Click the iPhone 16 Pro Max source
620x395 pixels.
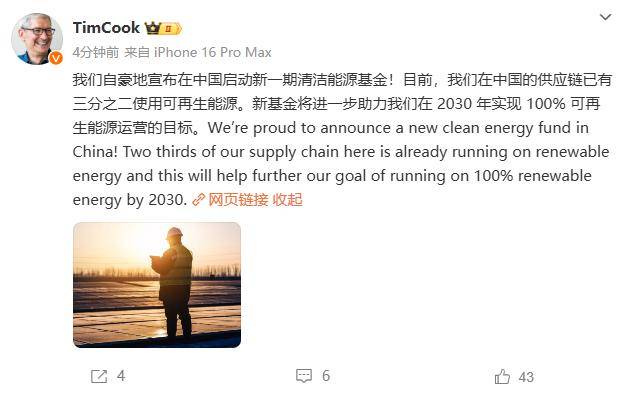pyautogui.click(x=212, y=52)
